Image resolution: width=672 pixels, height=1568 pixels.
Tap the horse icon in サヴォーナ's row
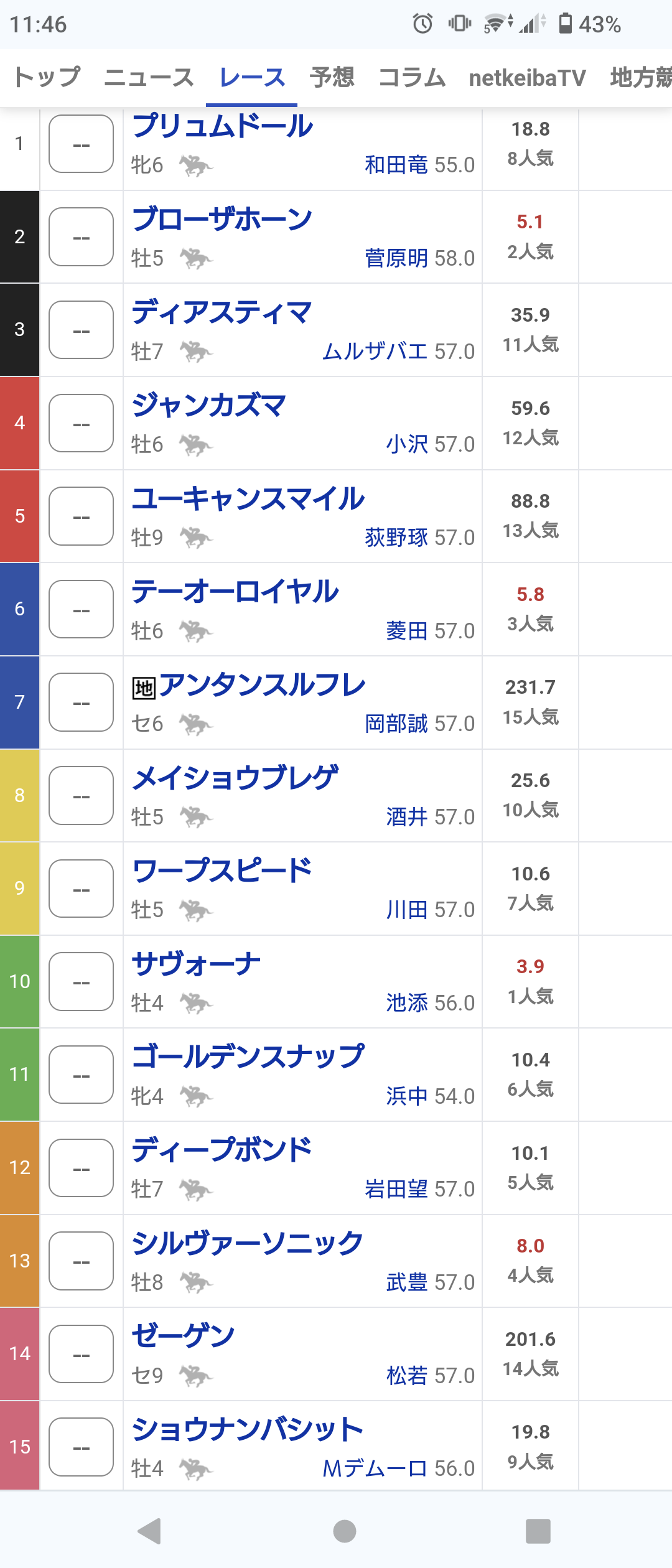click(x=196, y=1003)
